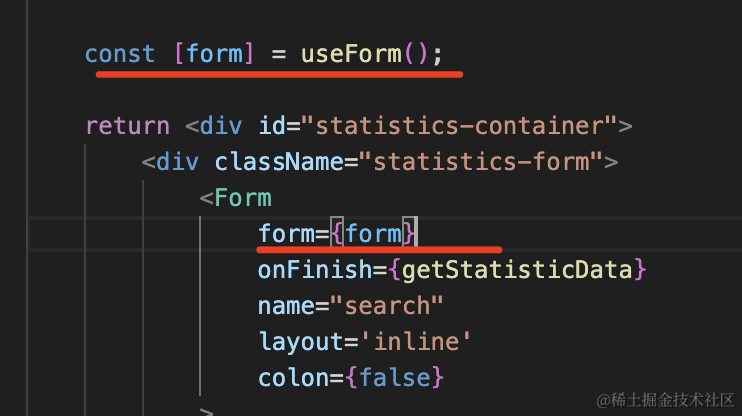742x416 pixels.
Task: Click the outer div tag name
Action: click(x=221, y=126)
